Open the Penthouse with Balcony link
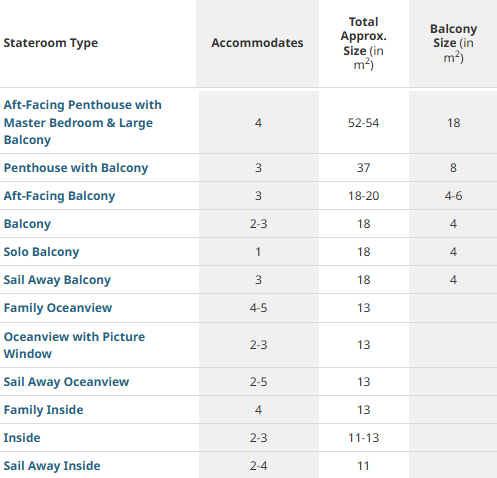 76,168
